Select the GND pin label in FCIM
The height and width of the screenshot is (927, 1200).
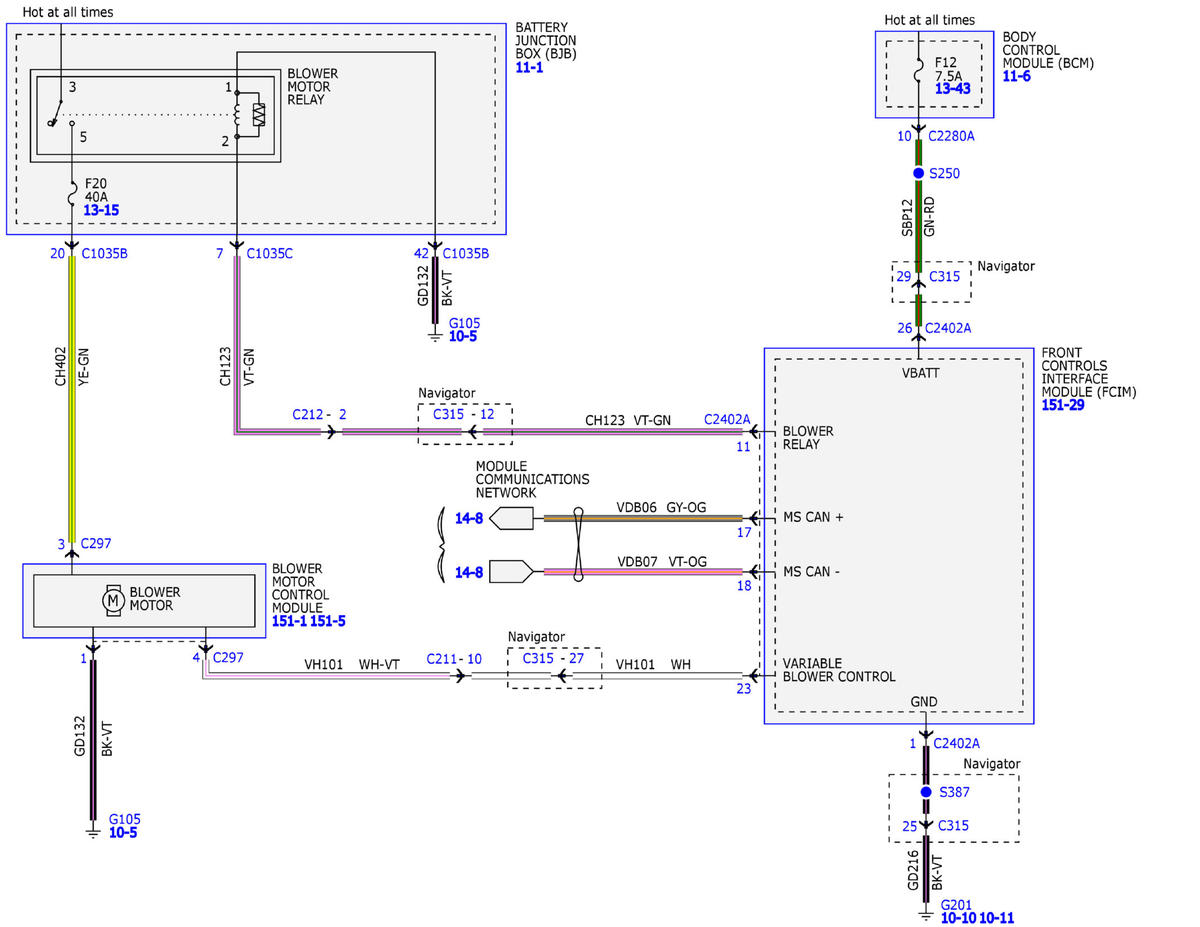tap(924, 702)
